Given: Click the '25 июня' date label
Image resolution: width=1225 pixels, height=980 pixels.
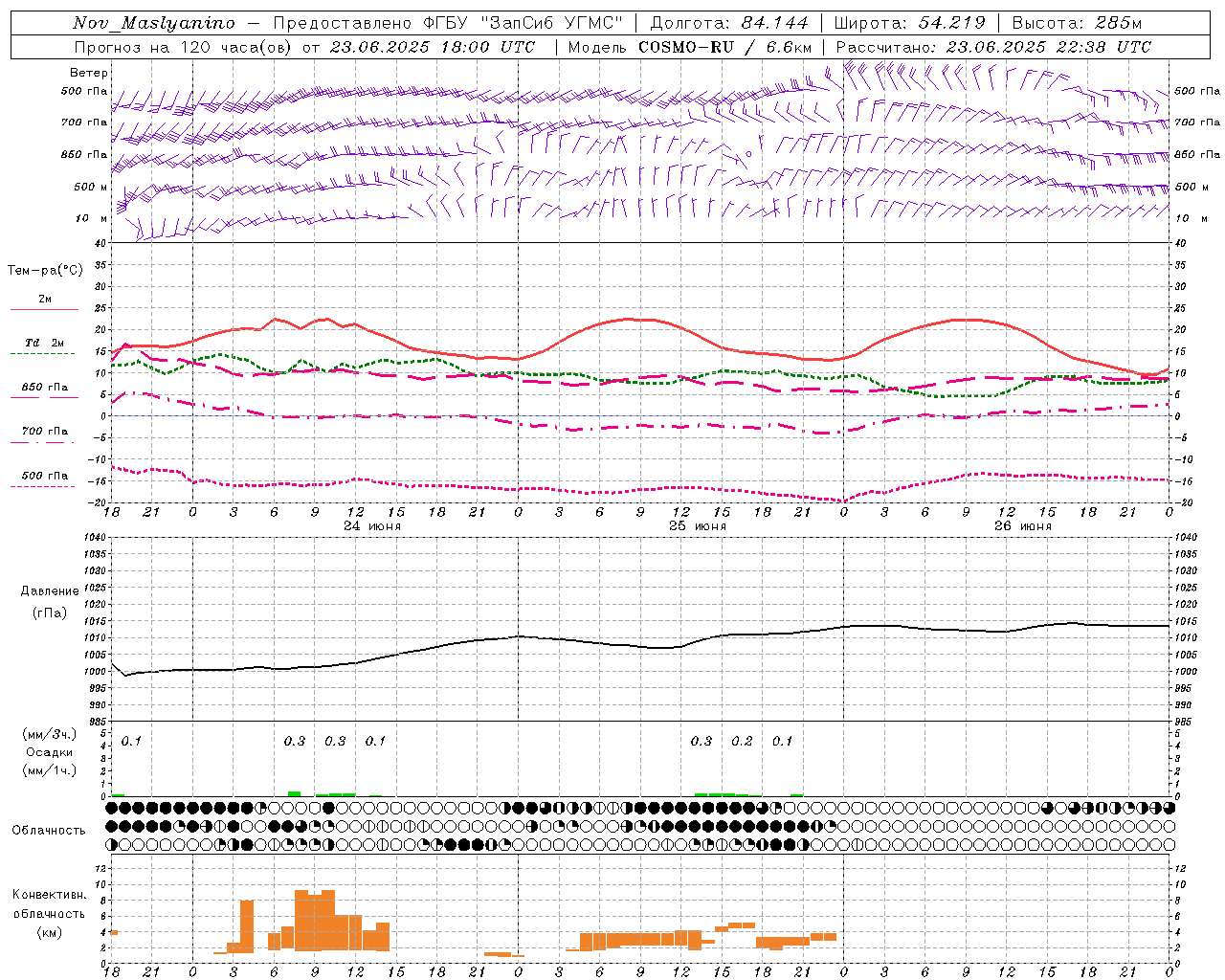Looking at the screenshot, I should pyautogui.click(x=698, y=526).
